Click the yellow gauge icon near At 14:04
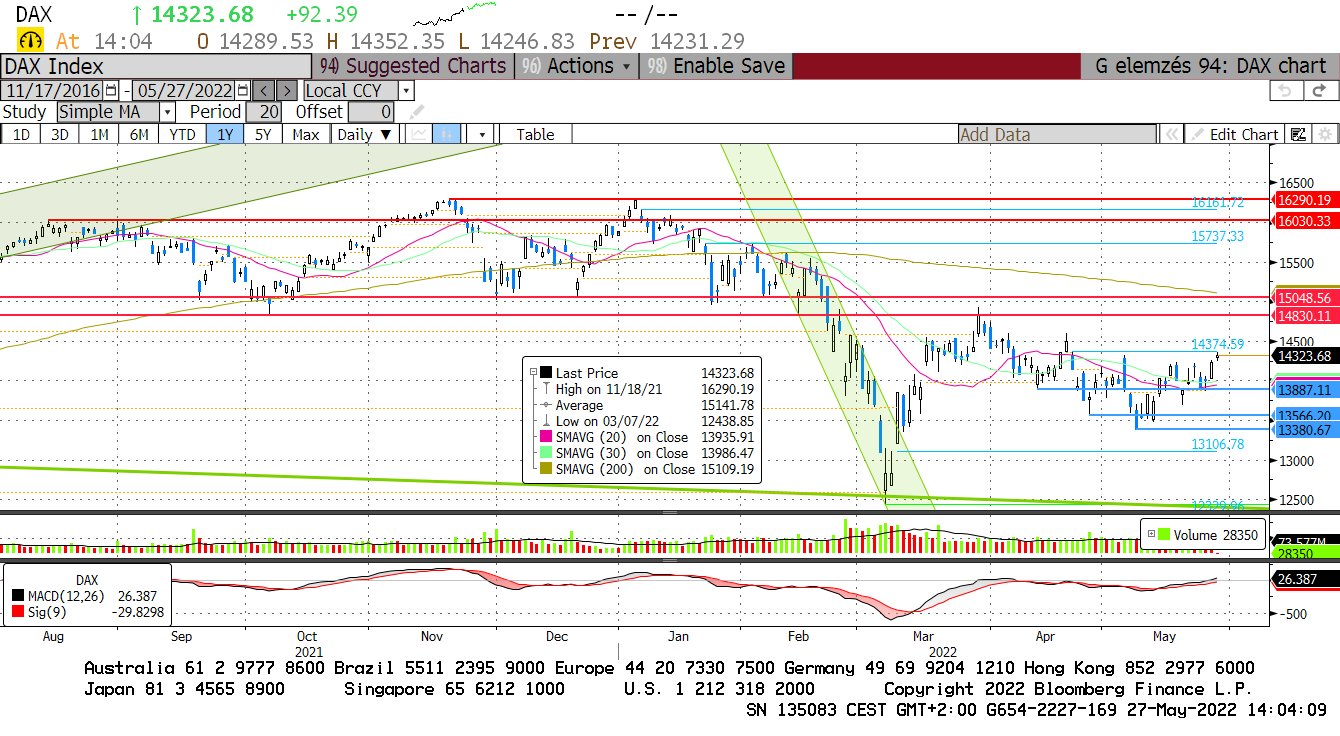The height and width of the screenshot is (736, 1340). pyautogui.click(x=29, y=41)
